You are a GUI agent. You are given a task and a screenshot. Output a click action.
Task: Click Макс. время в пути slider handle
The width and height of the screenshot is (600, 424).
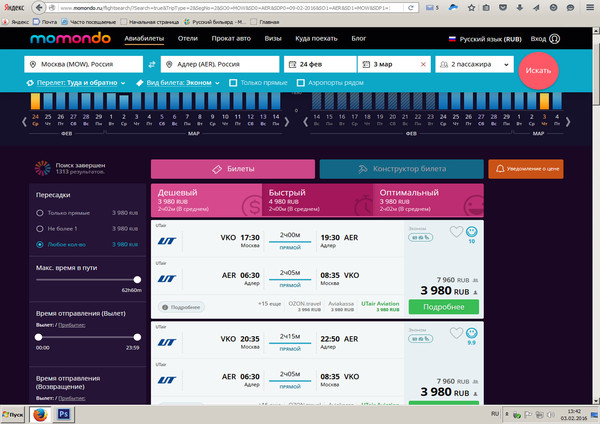(137, 280)
